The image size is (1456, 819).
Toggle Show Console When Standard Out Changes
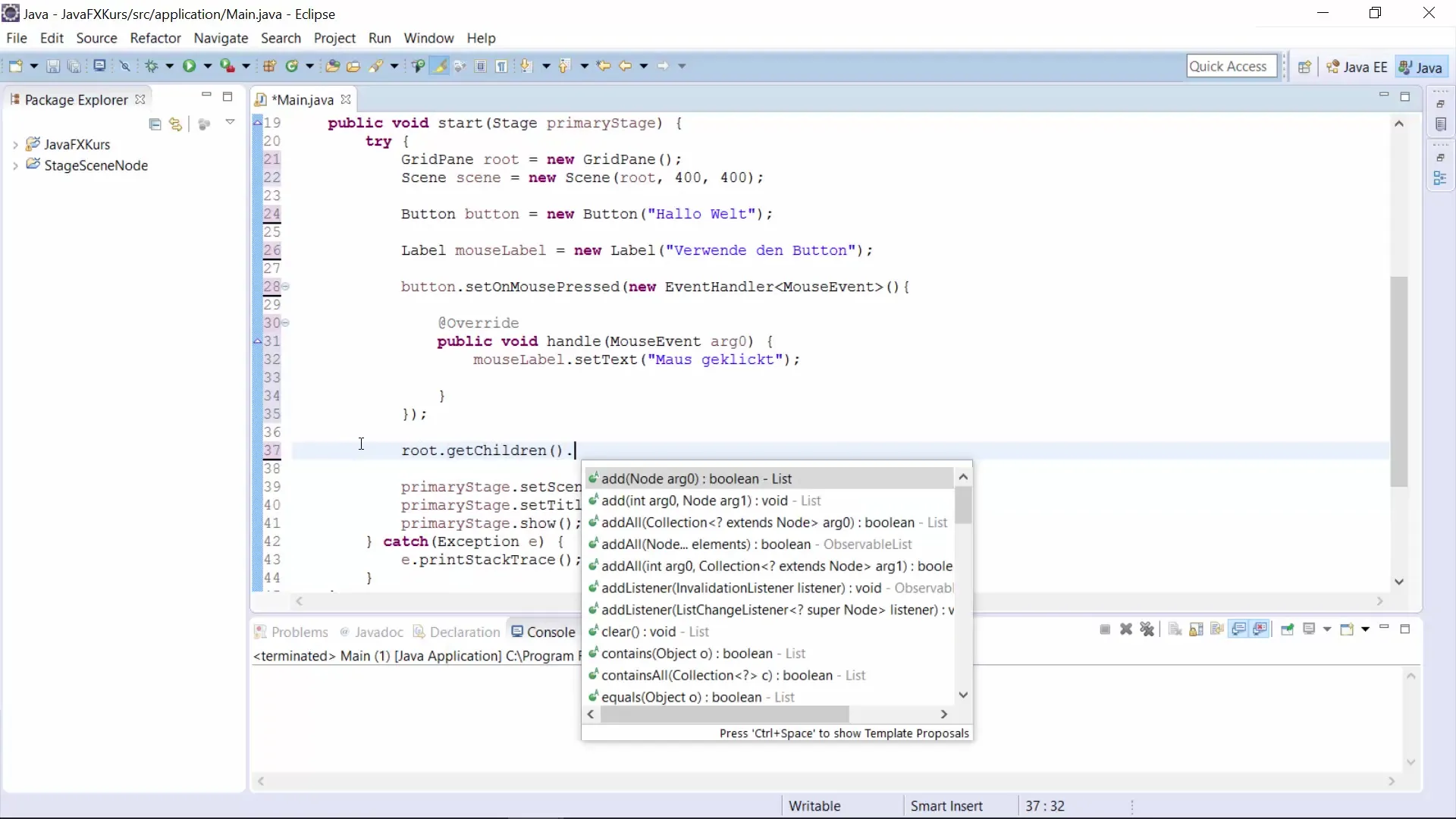[1238, 629]
